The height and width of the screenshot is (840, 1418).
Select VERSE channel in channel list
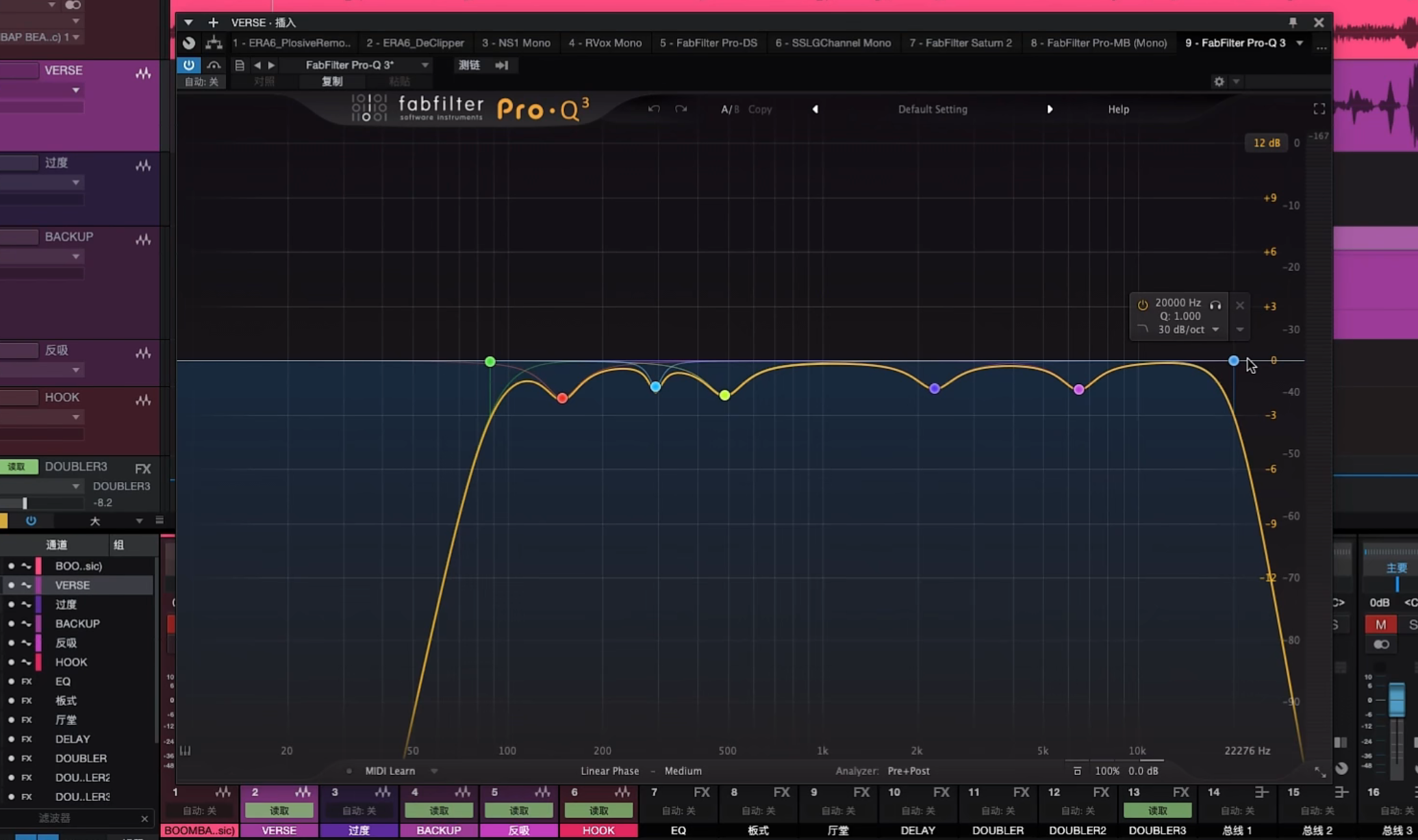(x=73, y=585)
